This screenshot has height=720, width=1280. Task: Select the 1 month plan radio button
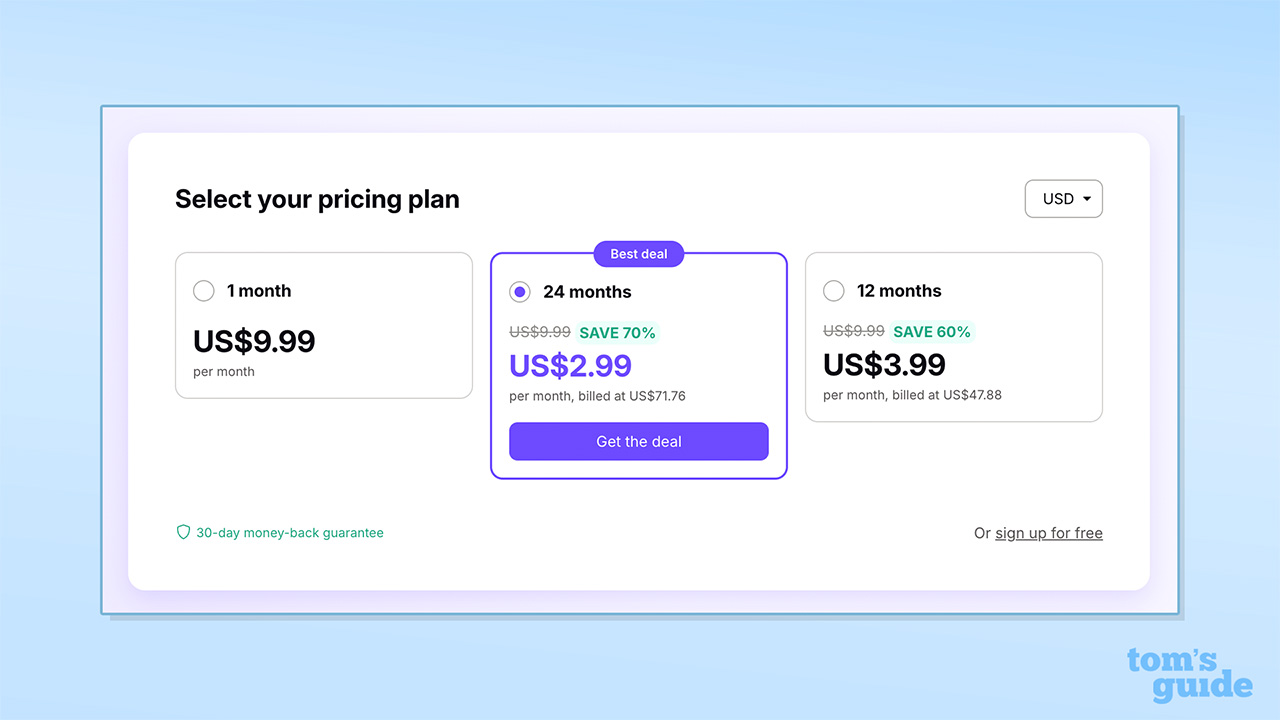point(204,291)
